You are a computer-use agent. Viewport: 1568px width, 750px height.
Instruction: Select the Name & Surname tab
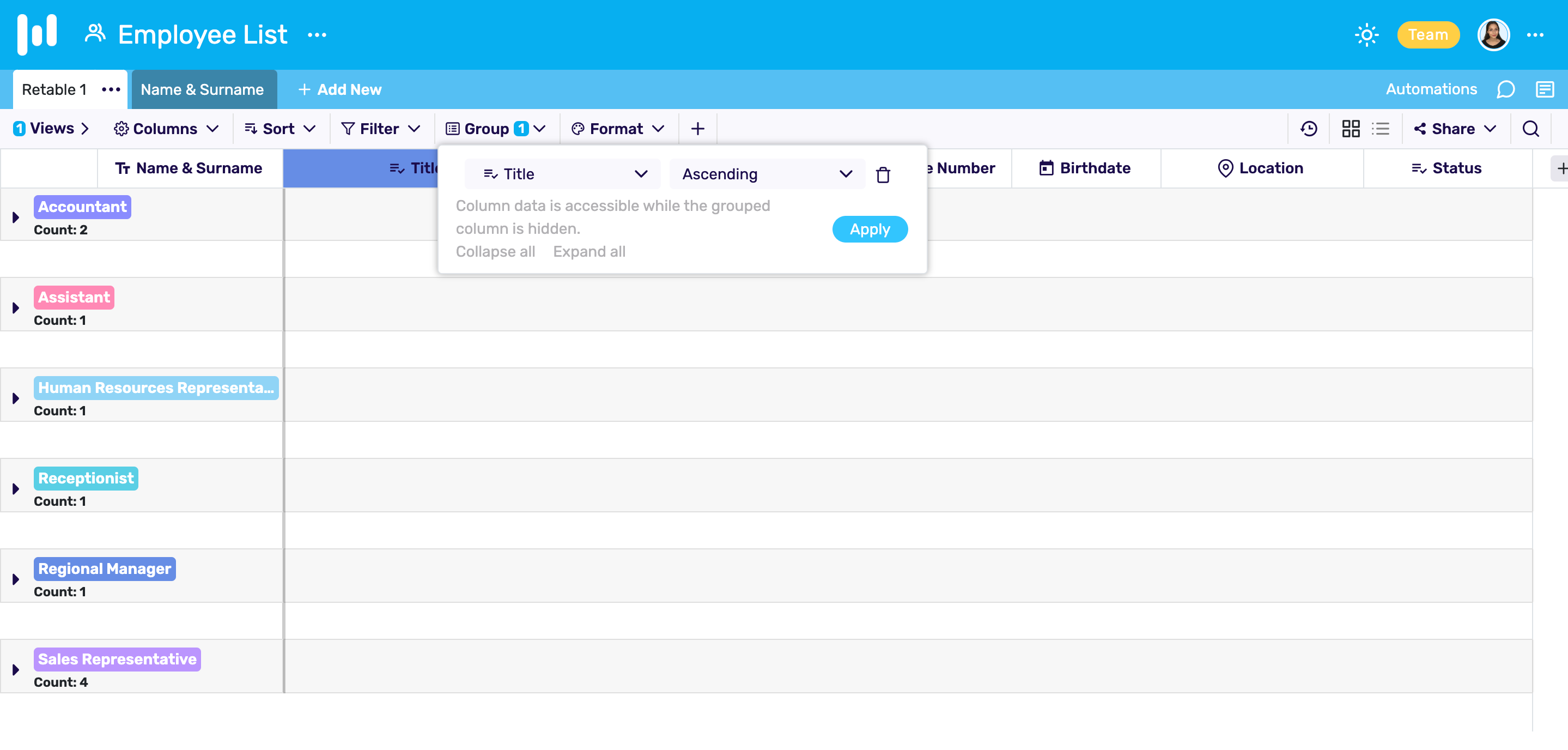tap(202, 89)
